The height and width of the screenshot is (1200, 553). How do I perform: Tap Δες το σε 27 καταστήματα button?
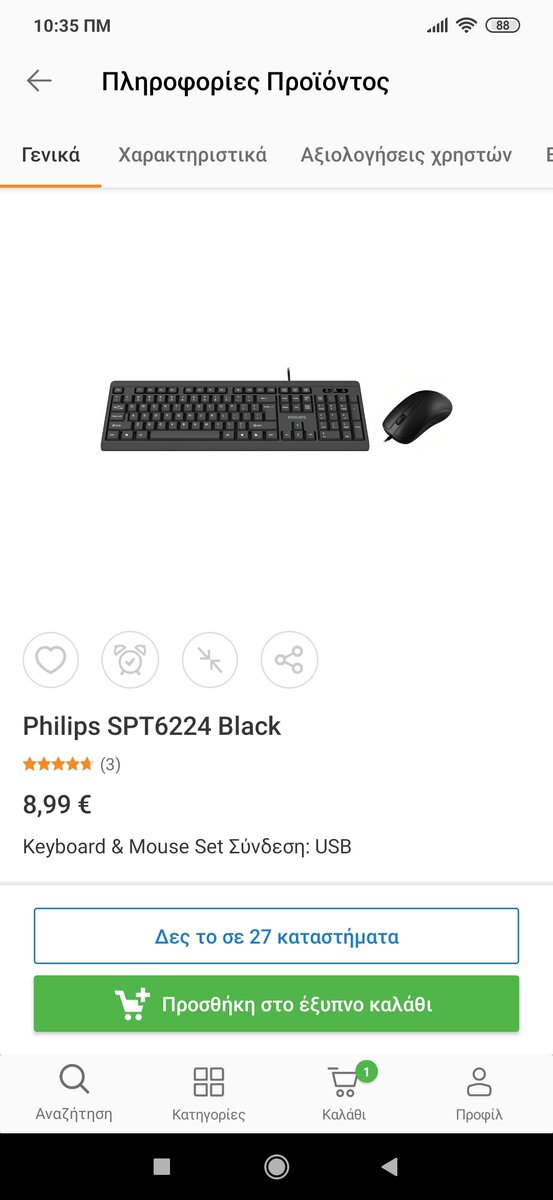[x=276, y=936]
